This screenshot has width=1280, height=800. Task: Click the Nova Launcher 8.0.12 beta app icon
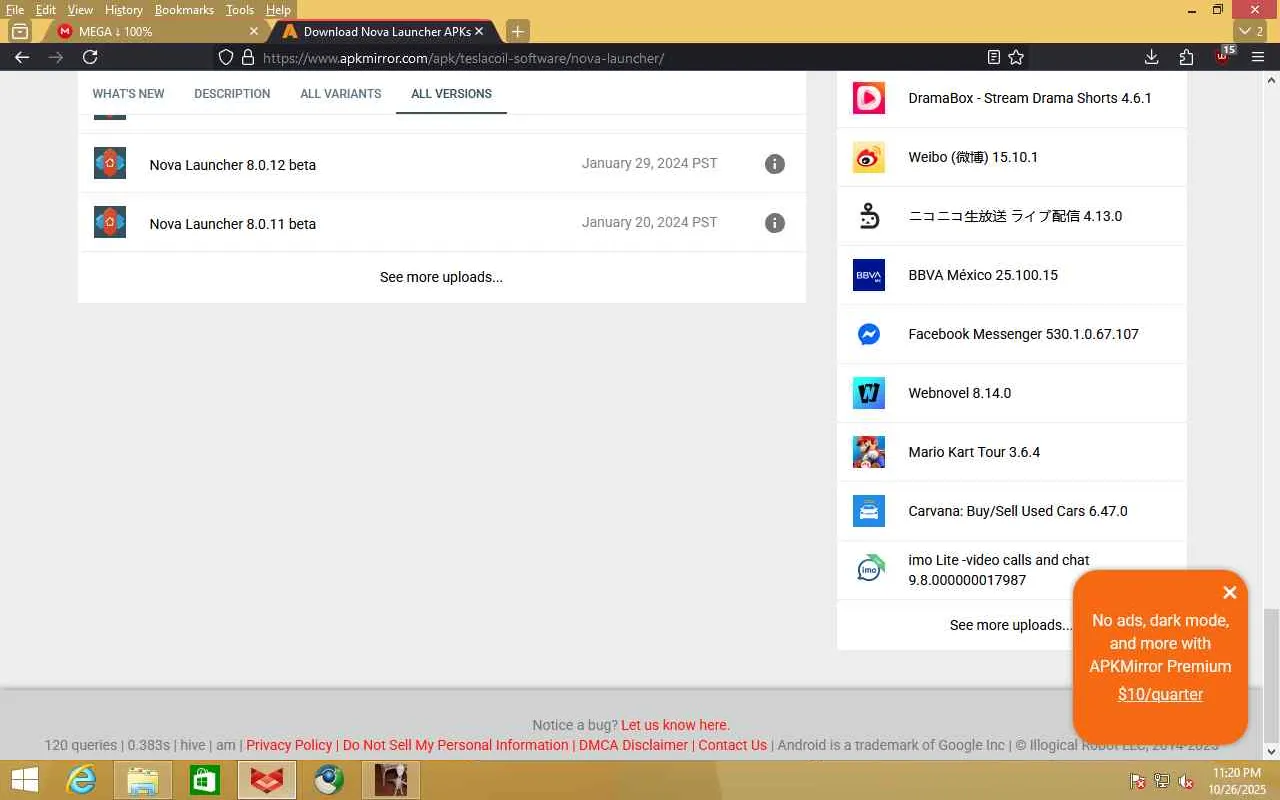point(110,163)
